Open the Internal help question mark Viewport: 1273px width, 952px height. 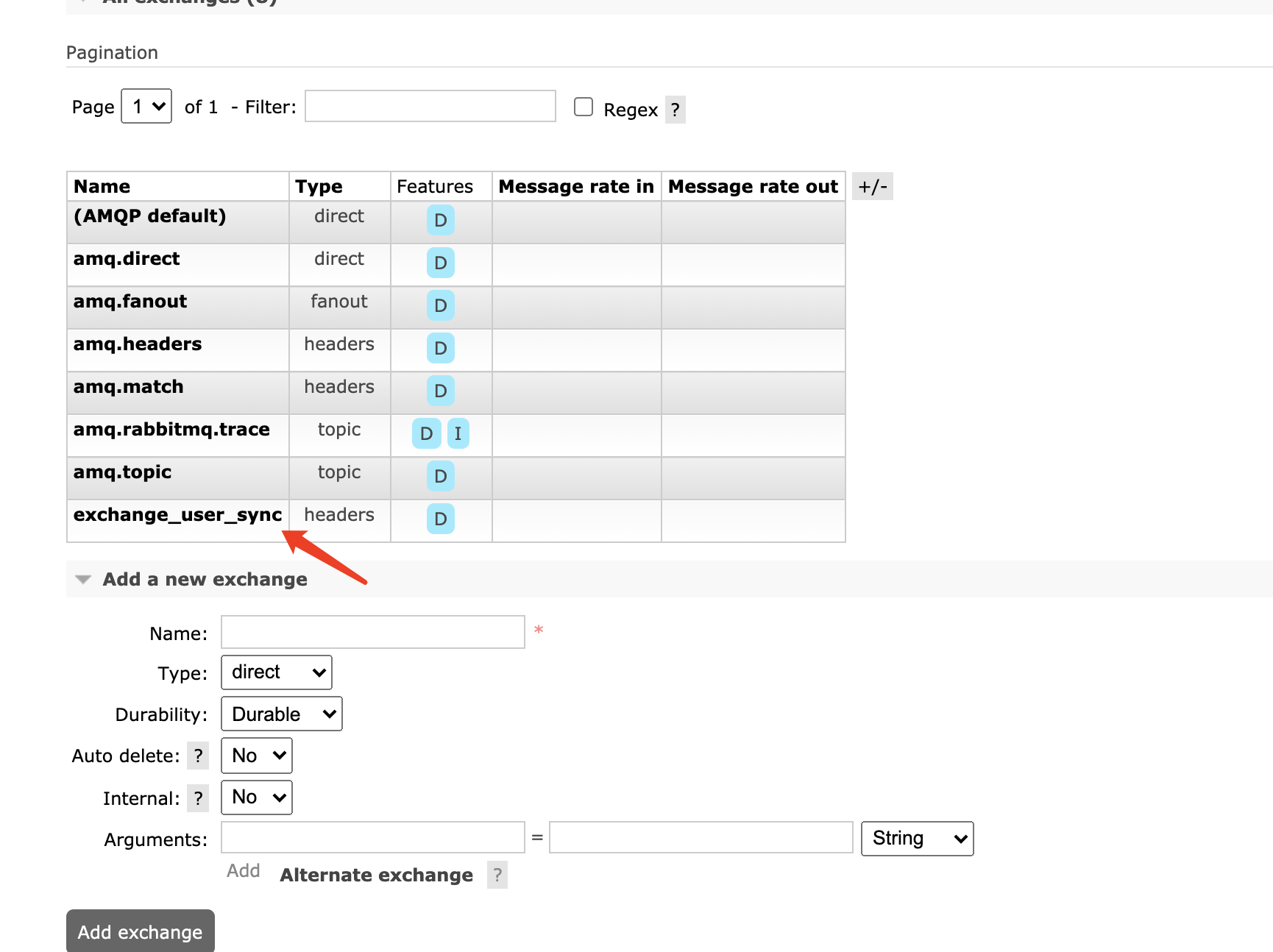point(198,798)
